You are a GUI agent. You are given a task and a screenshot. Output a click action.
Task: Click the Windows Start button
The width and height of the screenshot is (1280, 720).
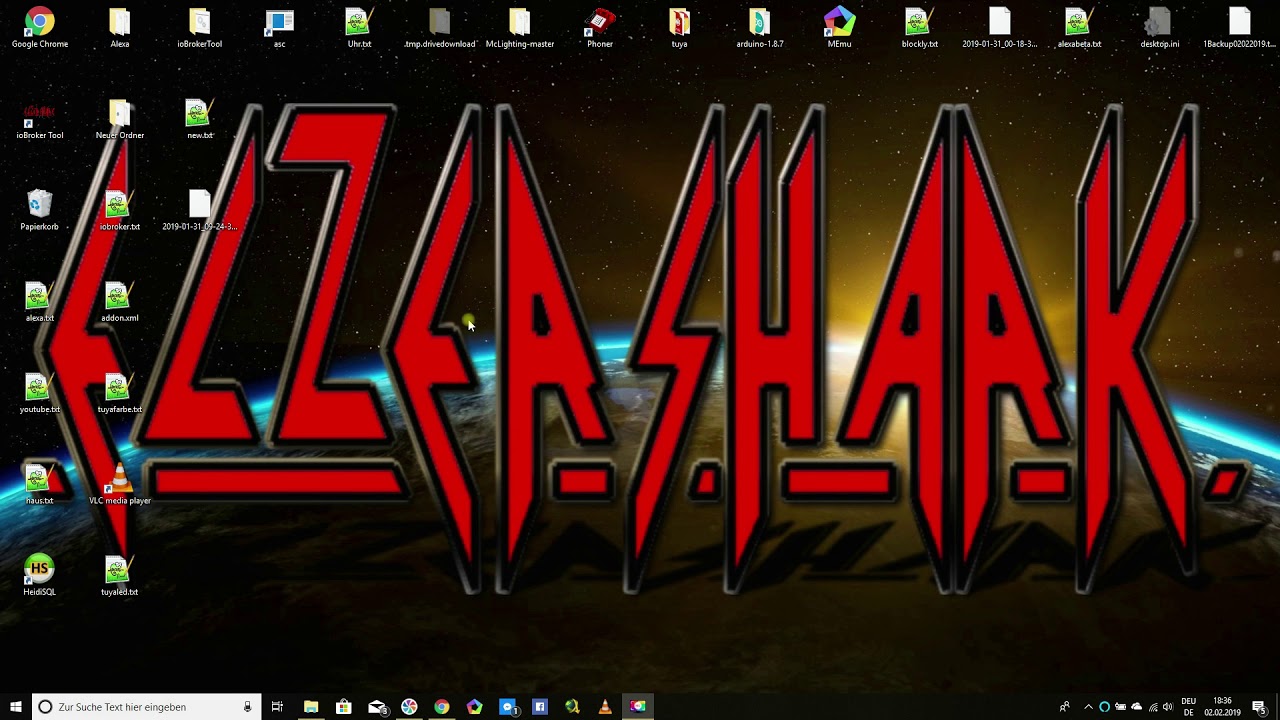pos(16,707)
